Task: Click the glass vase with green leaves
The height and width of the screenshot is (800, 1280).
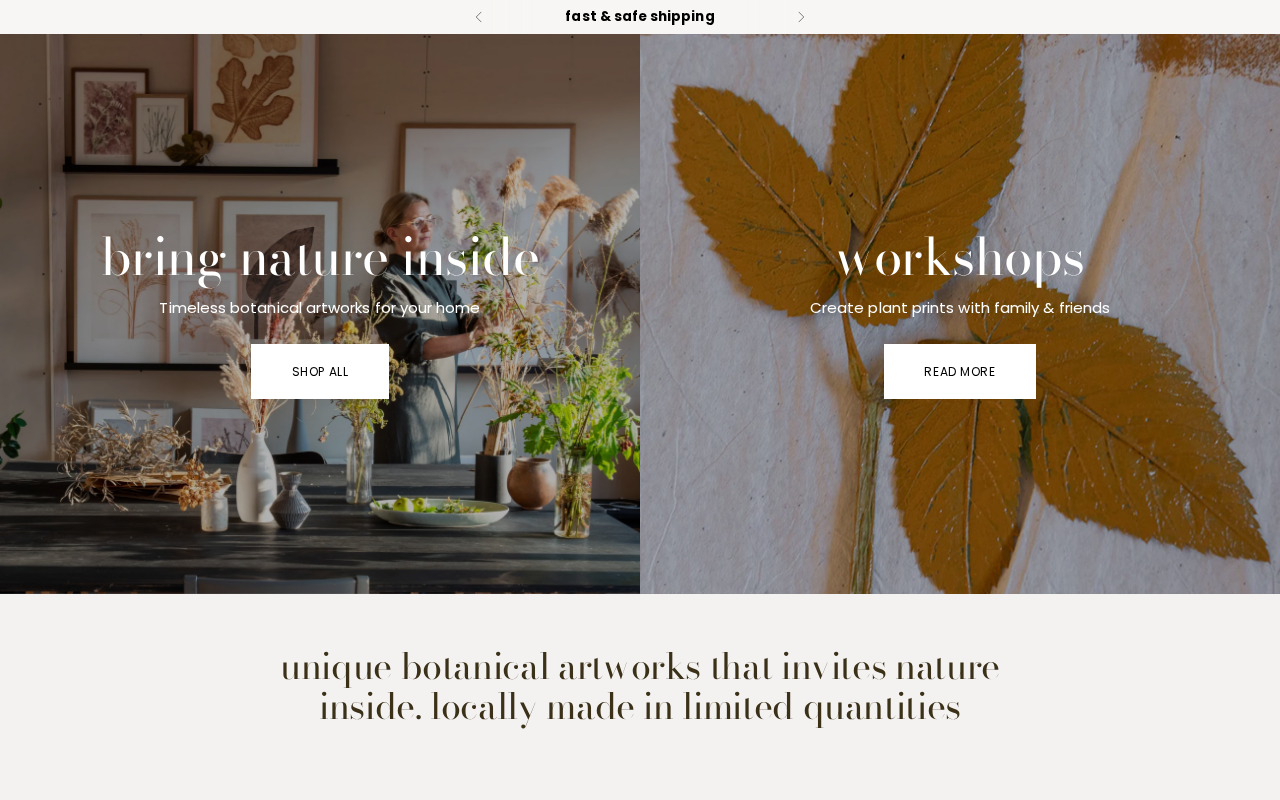Action: pyautogui.click(x=572, y=490)
